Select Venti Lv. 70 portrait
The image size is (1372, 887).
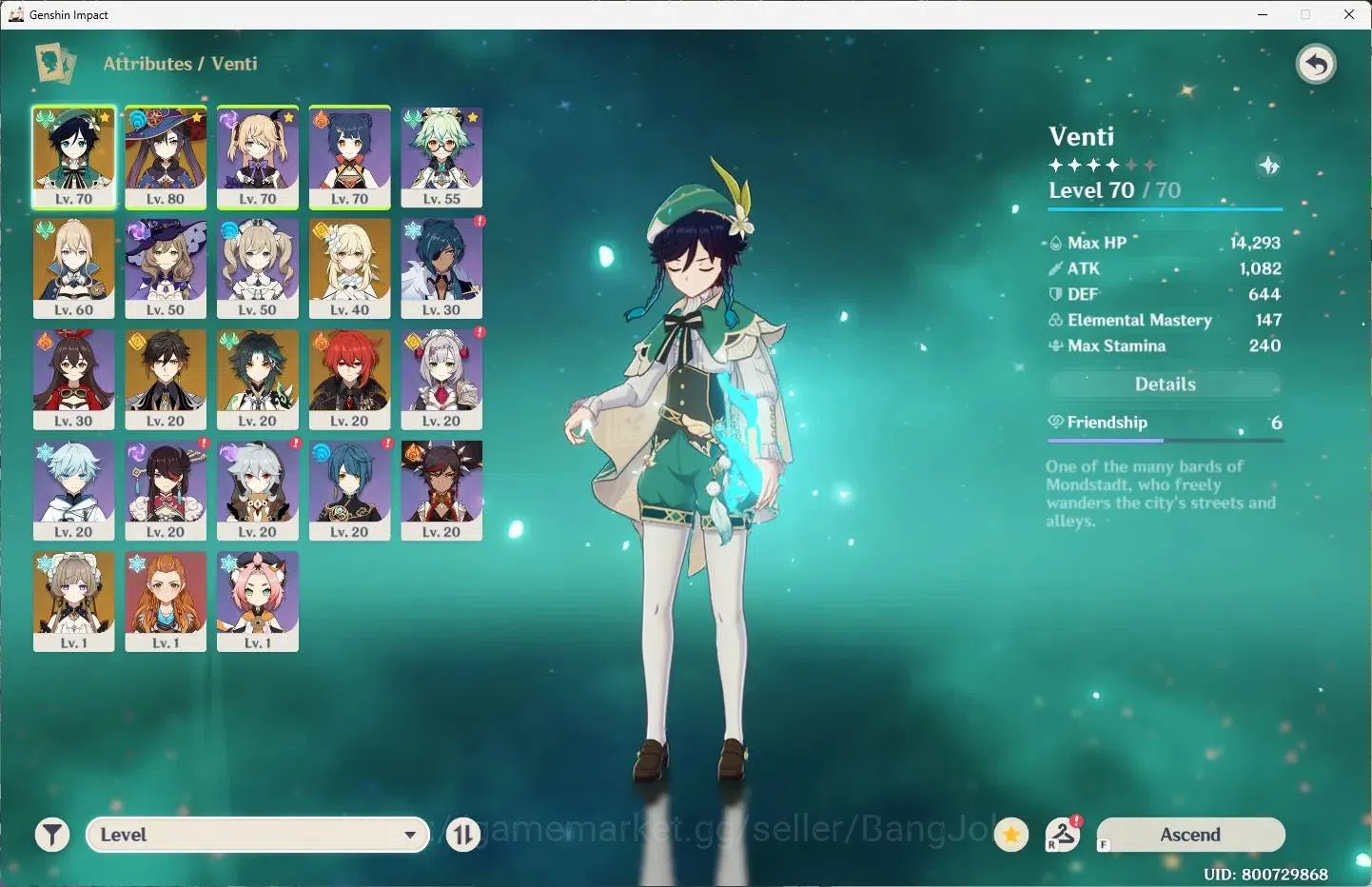click(73, 157)
